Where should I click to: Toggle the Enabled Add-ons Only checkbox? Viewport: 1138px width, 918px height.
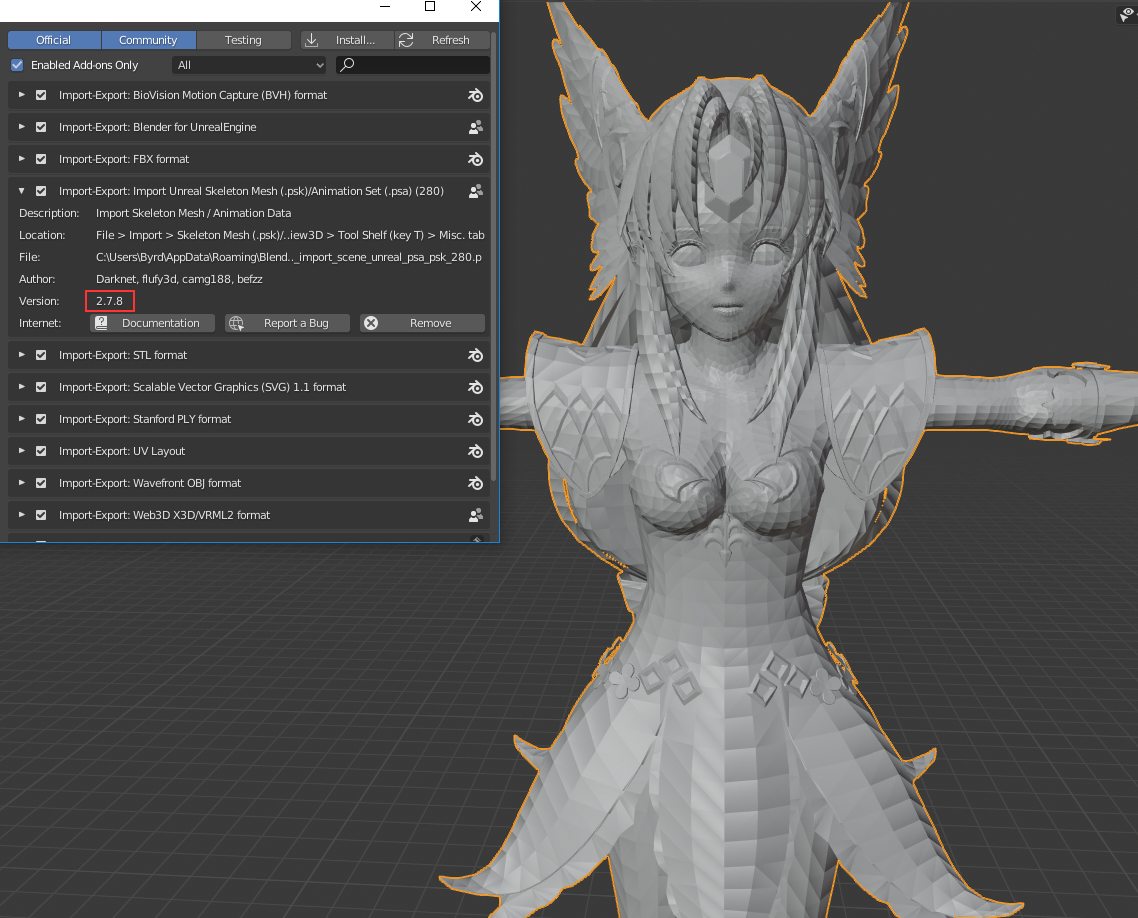(17, 65)
